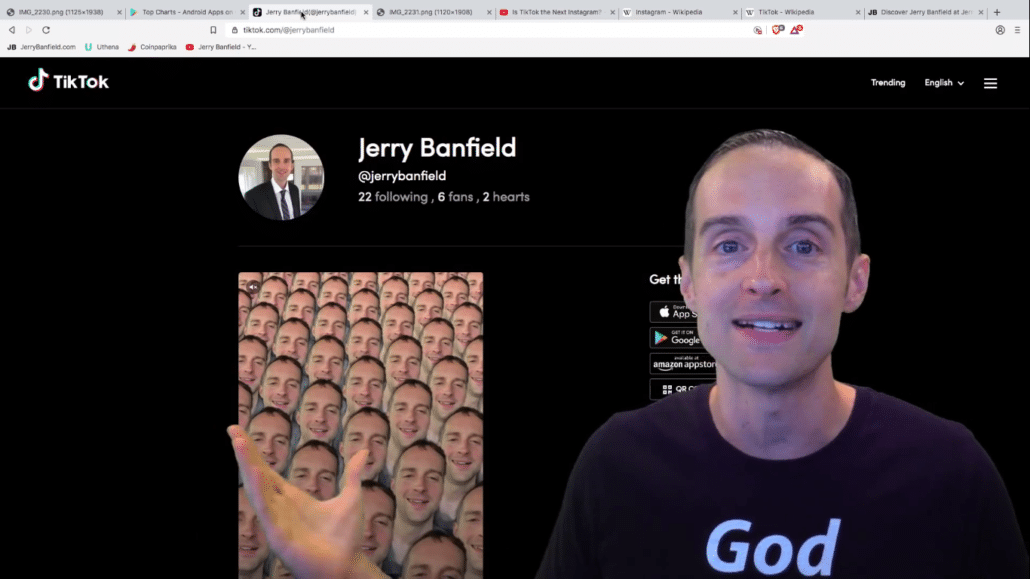1030x579 pixels.
Task: Open the JerryBanfield.com bookmark
Action: pos(41,47)
